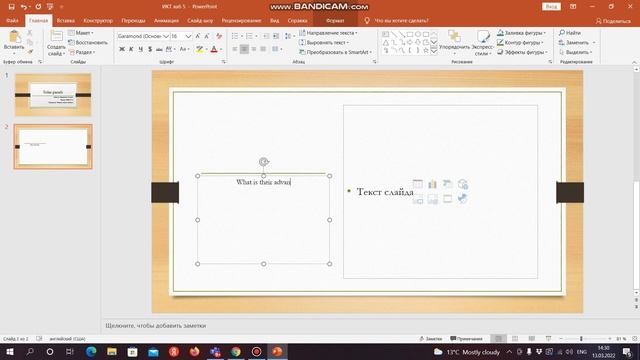This screenshot has height=360, width=640.
Task: Open the Section (Раздел) dropdown
Action: pyautogui.click(x=82, y=52)
